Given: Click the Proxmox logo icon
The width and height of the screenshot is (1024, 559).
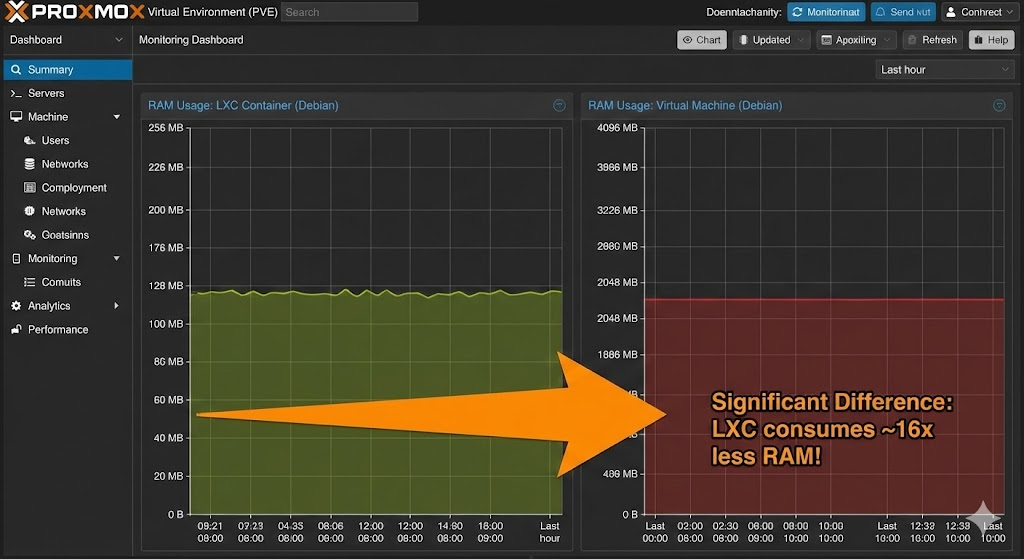Looking at the screenshot, I should [x=15, y=12].
